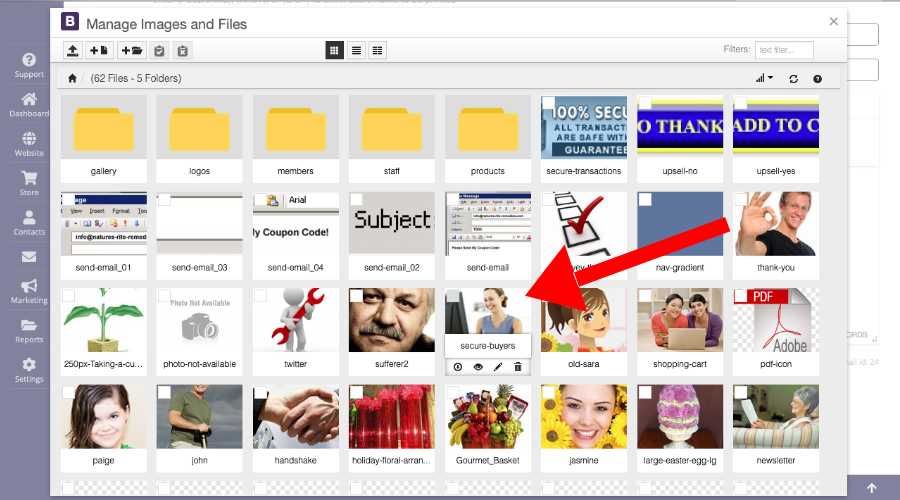Viewport: 900px width, 500px height.
Task: Delete secure-buyers using the trash icon
Action: 517,367
